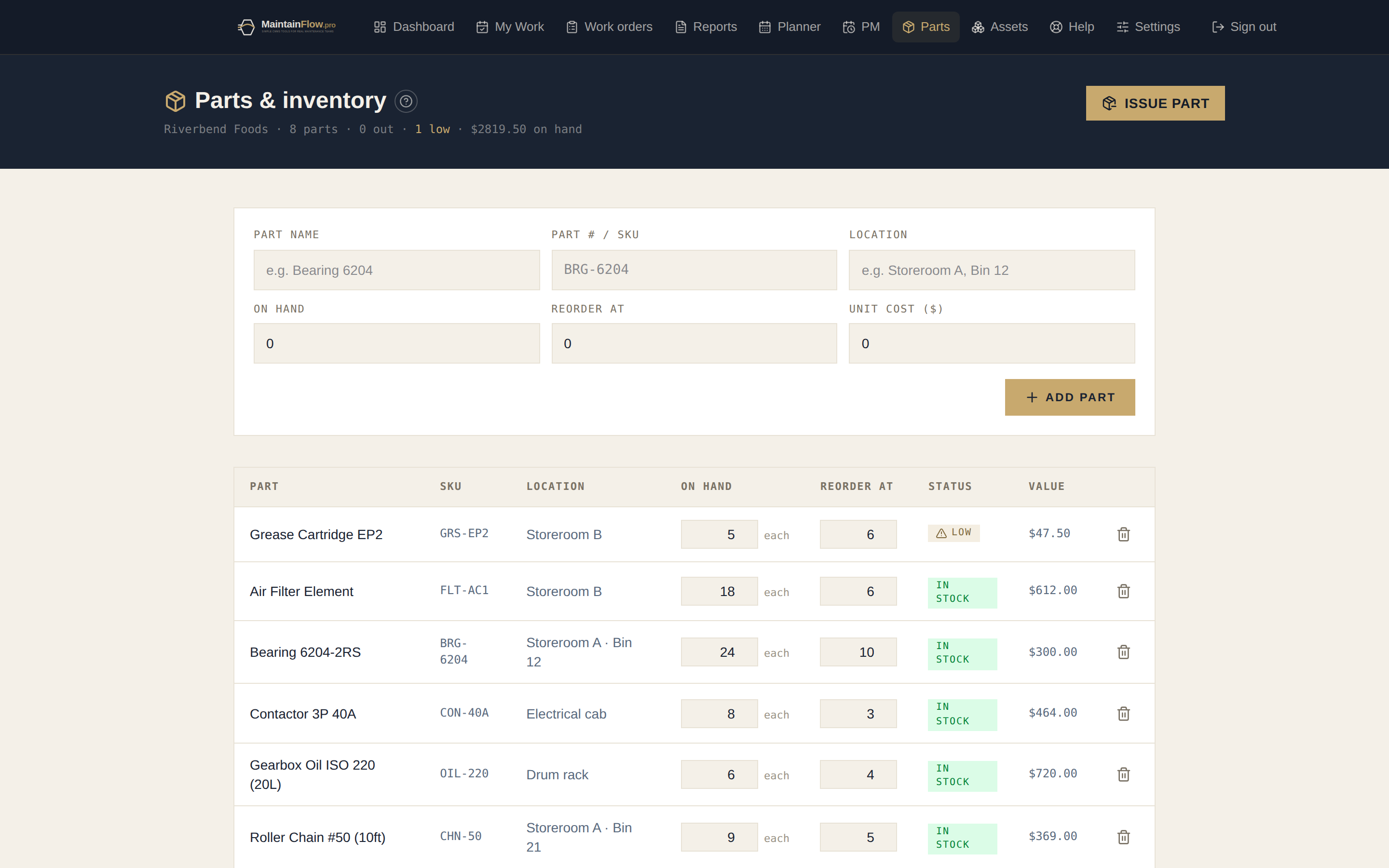Delete Roller Chain #50 with trash icon
The width and height of the screenshot is (1389, 868).
tap(1123, 837)
